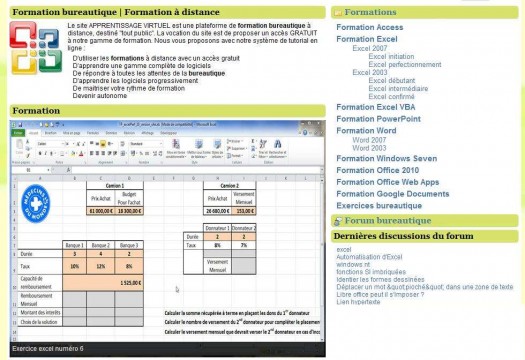Switch to the Insertion ribbon tab

coord(51,133)
